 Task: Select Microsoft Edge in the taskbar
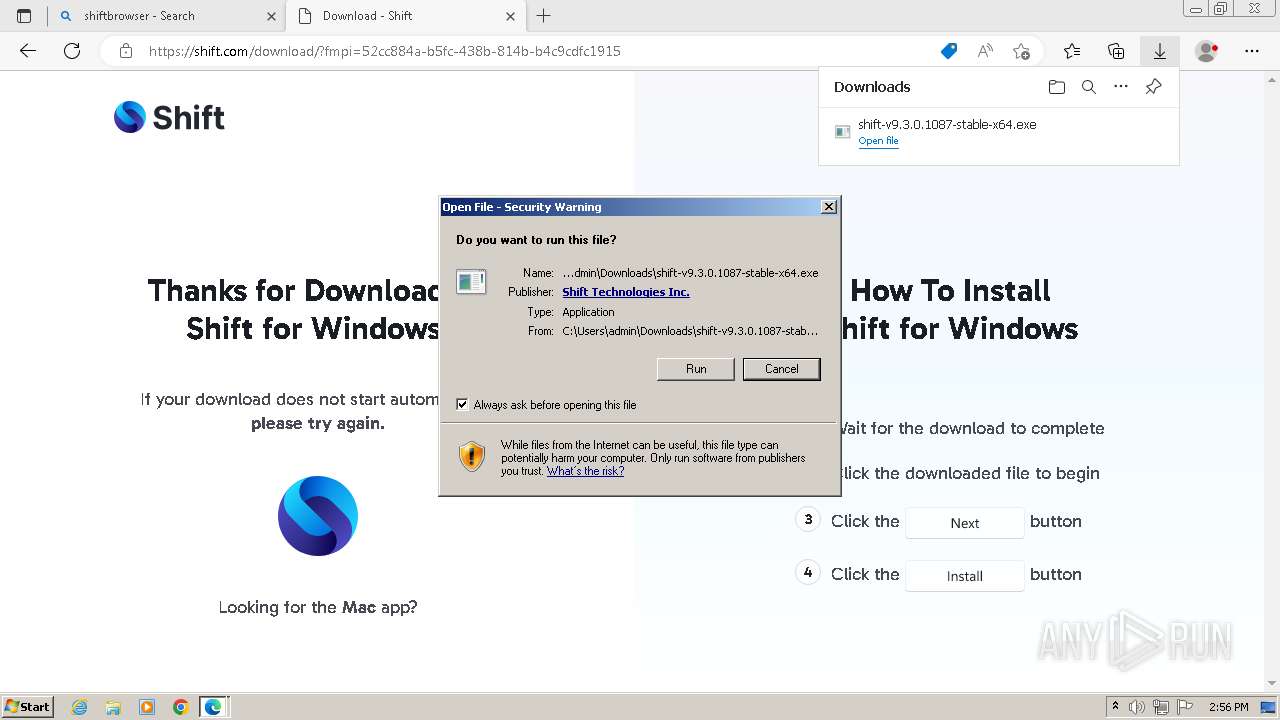tap(213, 707)
